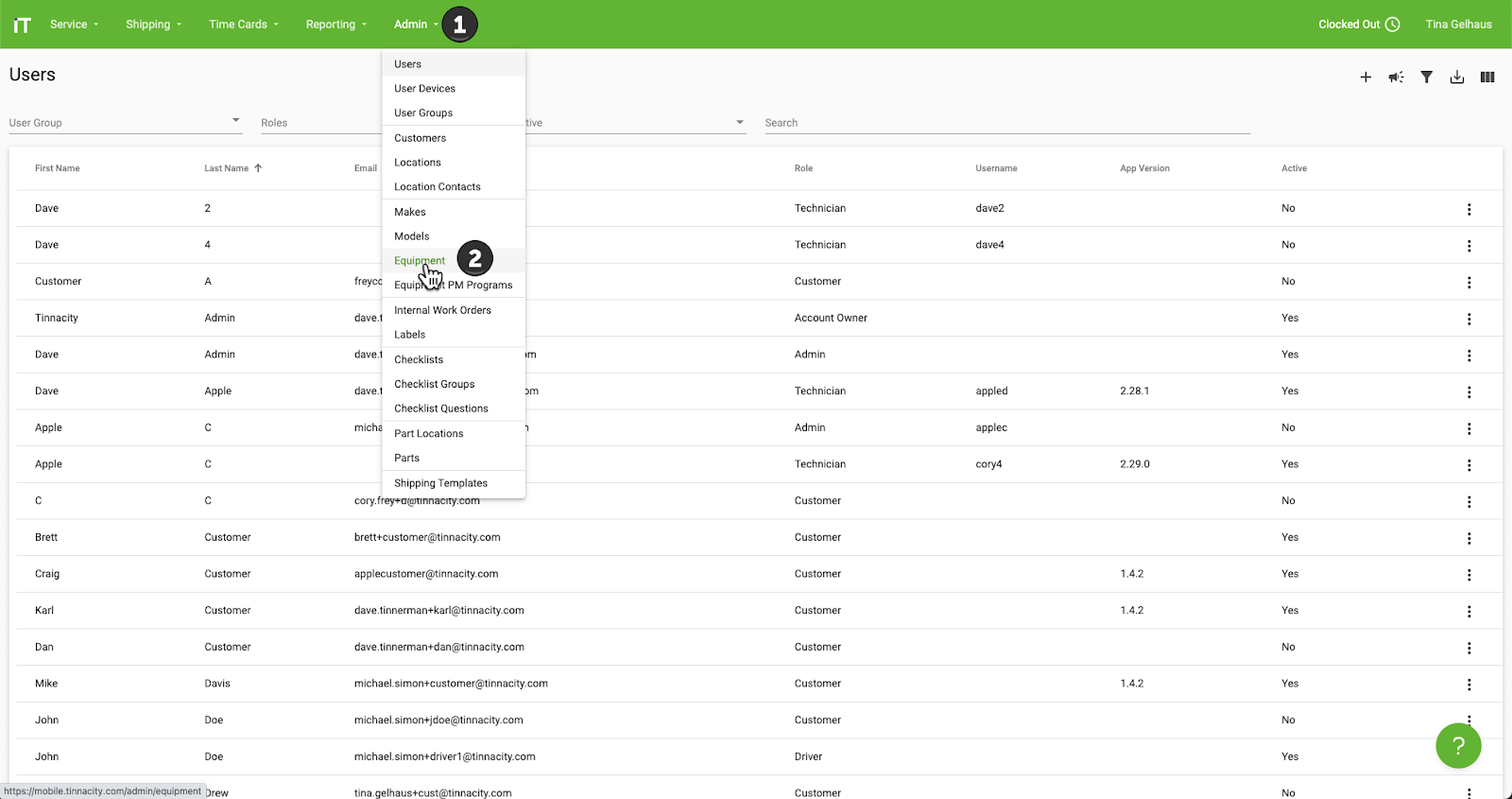The height and width of the screenshot is (799, 1512).
Task: Collapse the Admin navigation dropdown
Action: click(416, 25)
